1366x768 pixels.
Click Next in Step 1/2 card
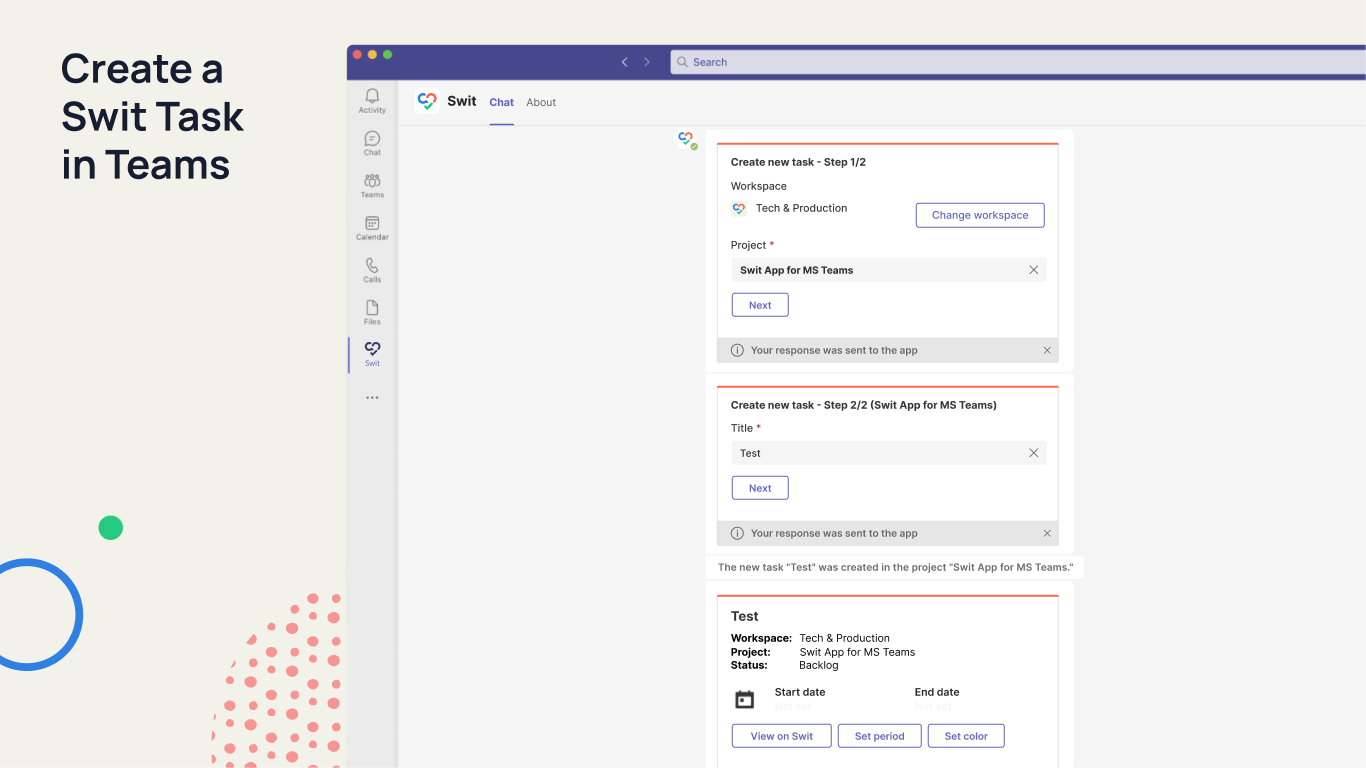[x=760, y=305]
